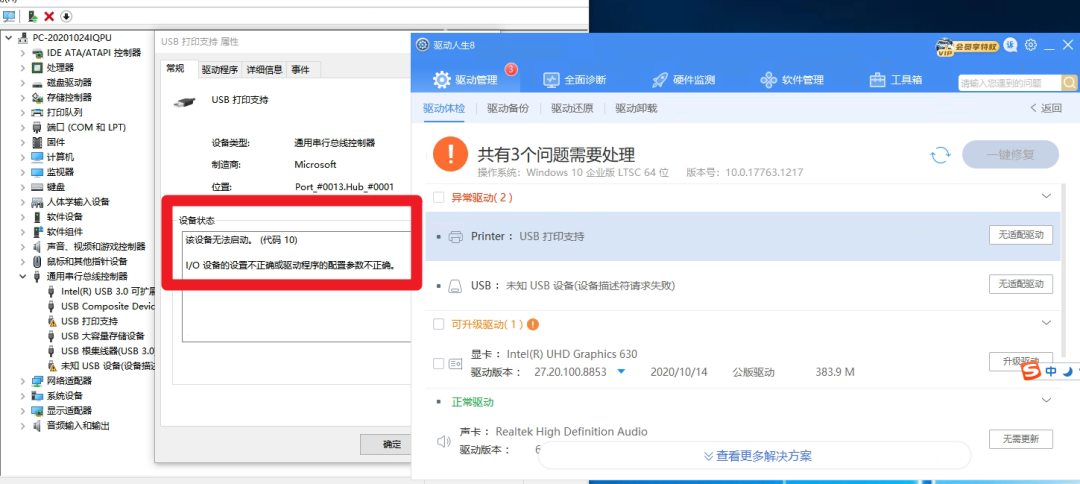1080x484 pixels.
Task: Expand the 处理器 tree node
Action: (23, 67)
